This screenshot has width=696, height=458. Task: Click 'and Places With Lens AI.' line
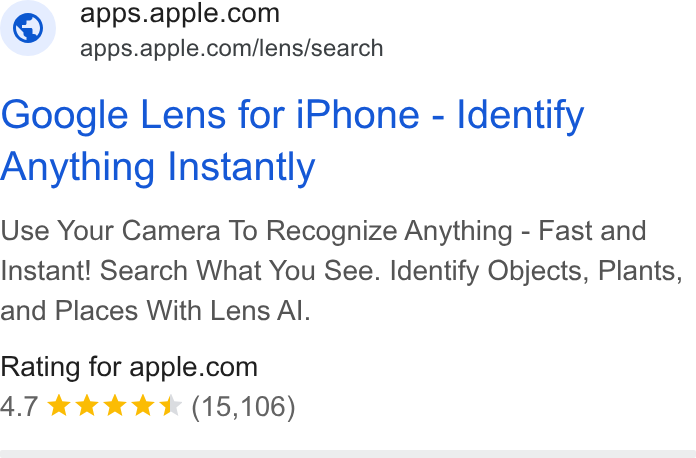click(155, 310)
